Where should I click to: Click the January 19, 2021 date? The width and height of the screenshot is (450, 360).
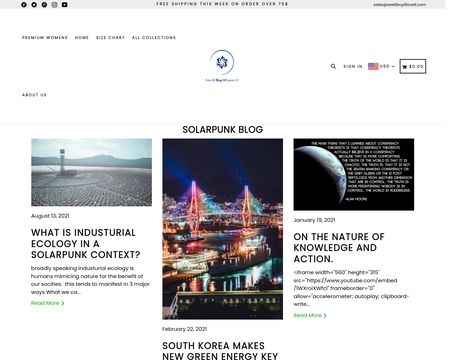coord(314,220)
